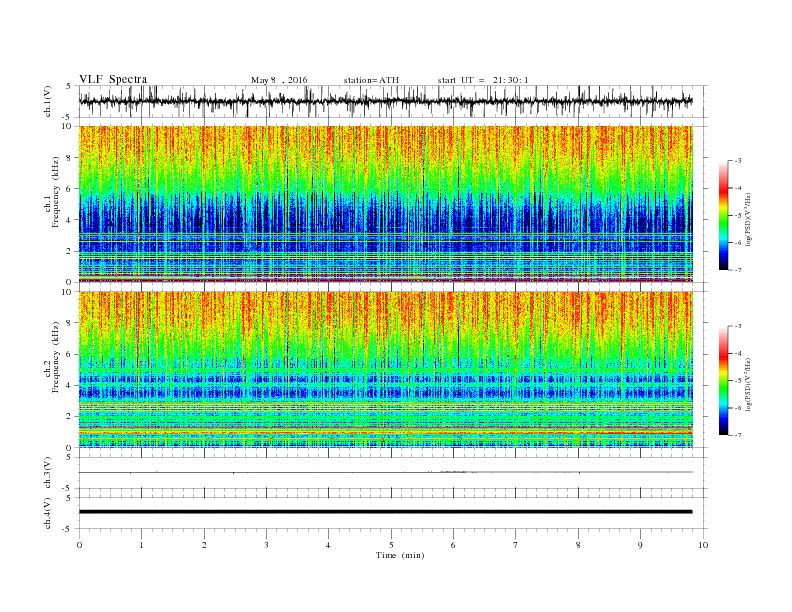Viewport: 792px width, 612px height.
Task: Click the "4" tick on the time axis
Action: pyautogui.click(x=328, y=545)
